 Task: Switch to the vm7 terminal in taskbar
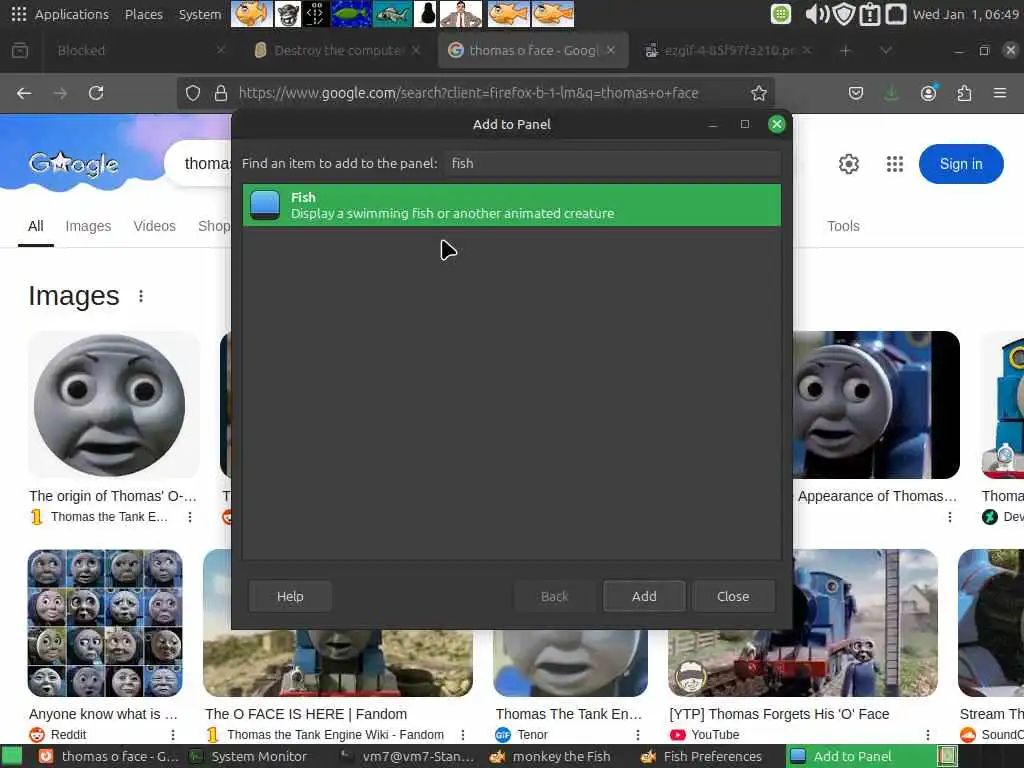point(408,756)
